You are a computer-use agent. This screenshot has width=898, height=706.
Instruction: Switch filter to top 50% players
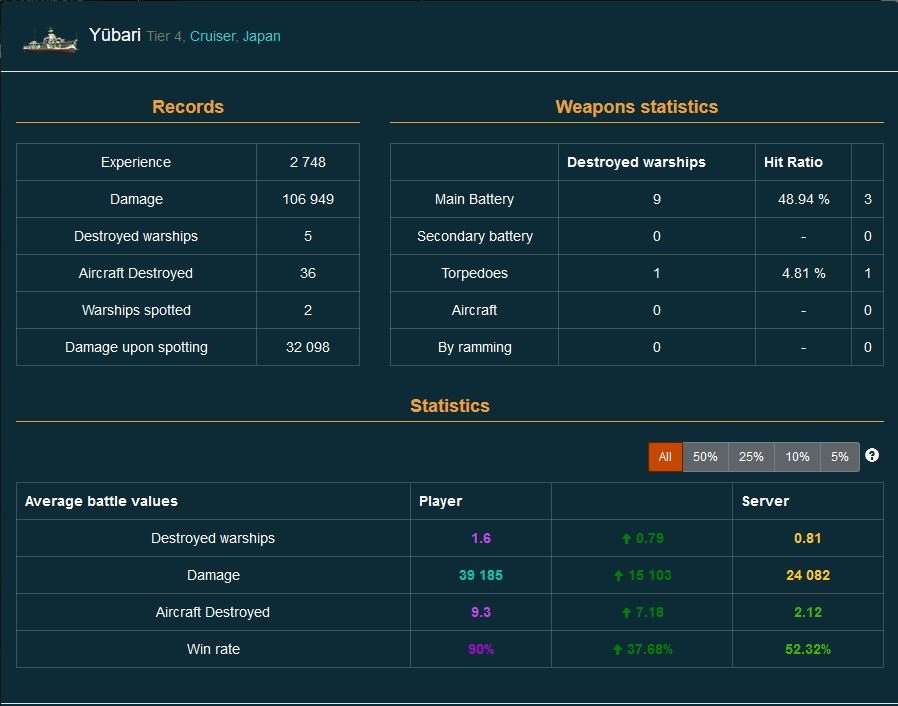[705, 457]
